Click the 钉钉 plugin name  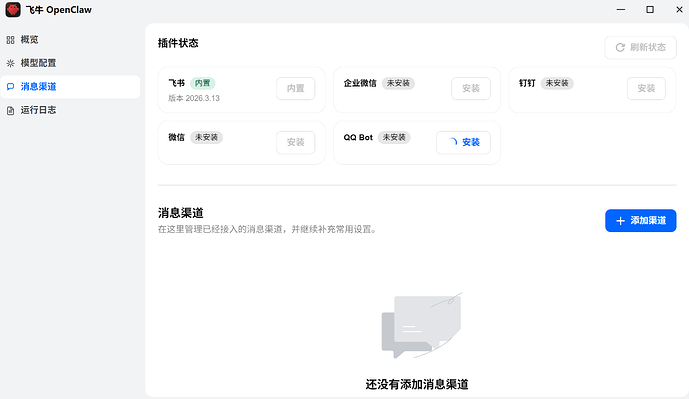tap(527, 83)
